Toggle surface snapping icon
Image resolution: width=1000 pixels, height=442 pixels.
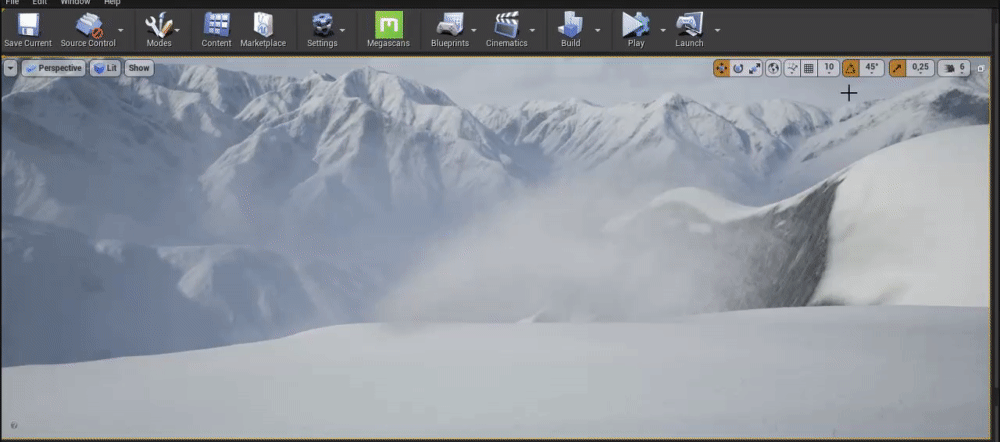pyautogui.click(x=792, y=68)
